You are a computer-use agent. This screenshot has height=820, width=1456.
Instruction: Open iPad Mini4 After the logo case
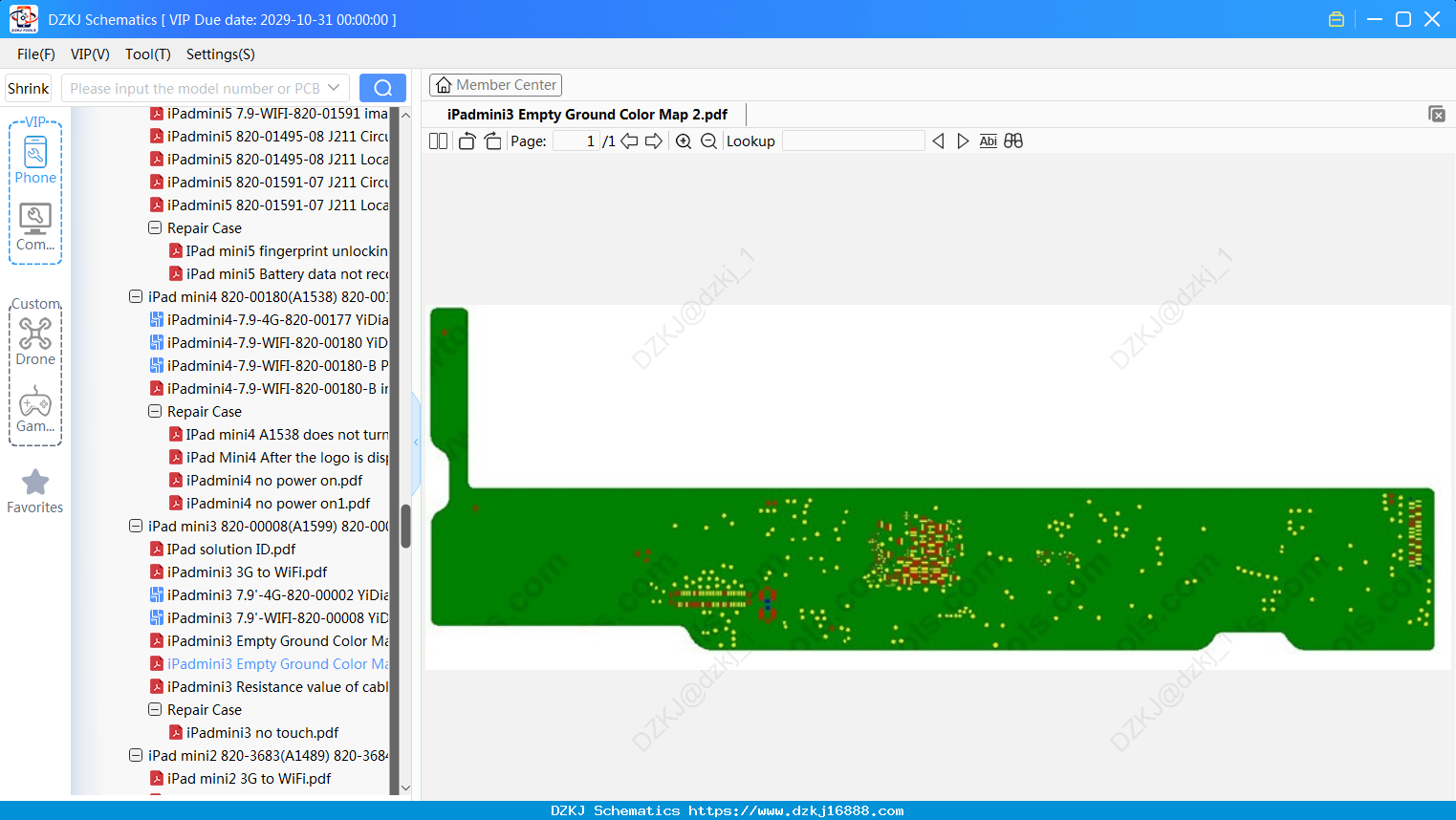[278, 458]
